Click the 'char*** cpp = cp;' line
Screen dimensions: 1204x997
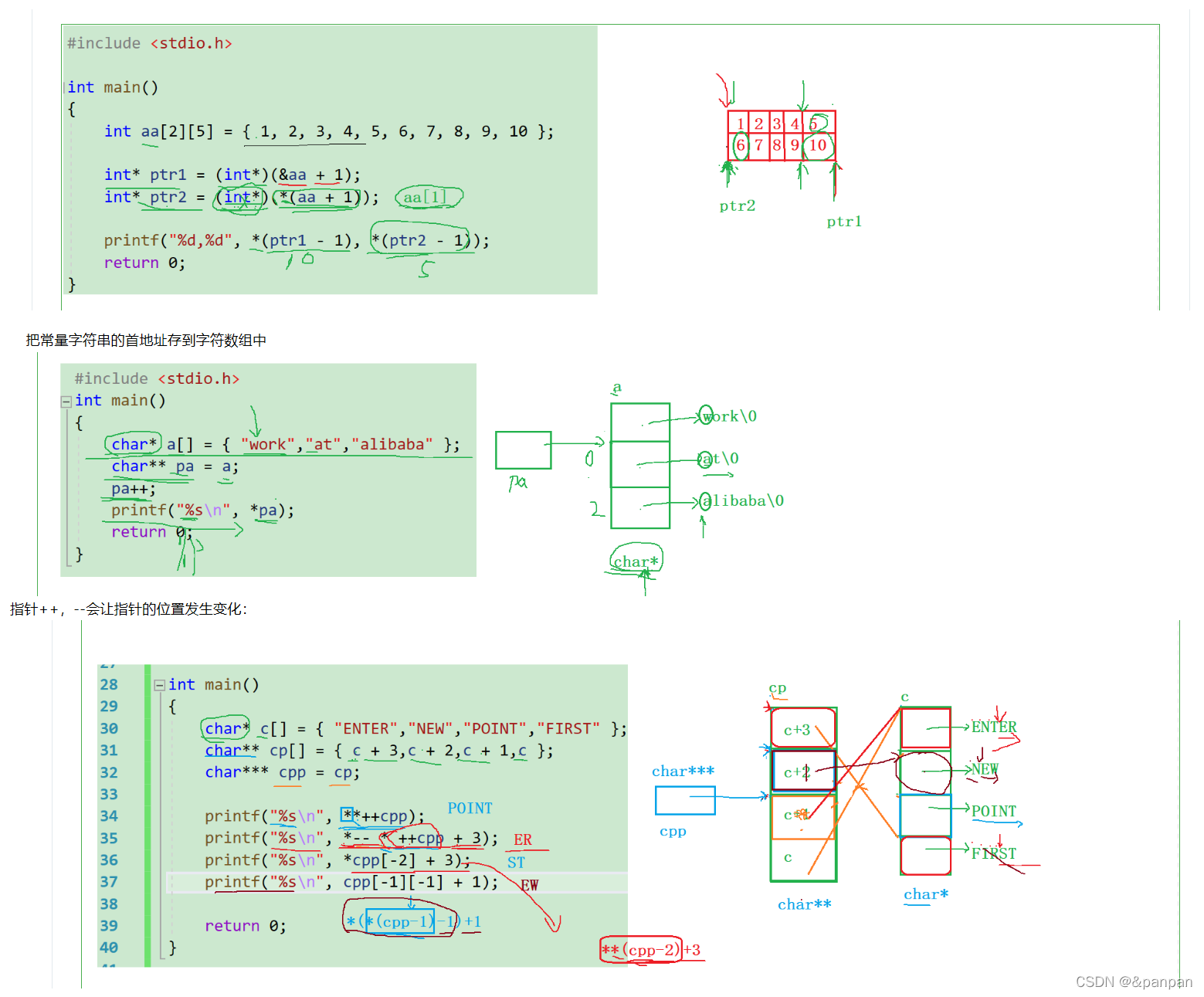(282, 772)
